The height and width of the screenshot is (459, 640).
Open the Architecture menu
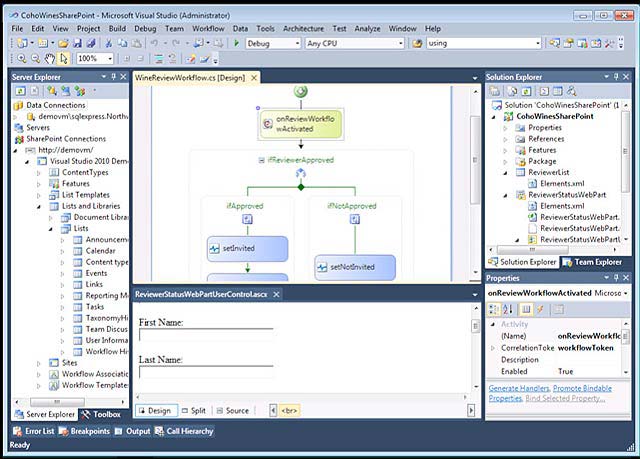[x=303, y=29]
